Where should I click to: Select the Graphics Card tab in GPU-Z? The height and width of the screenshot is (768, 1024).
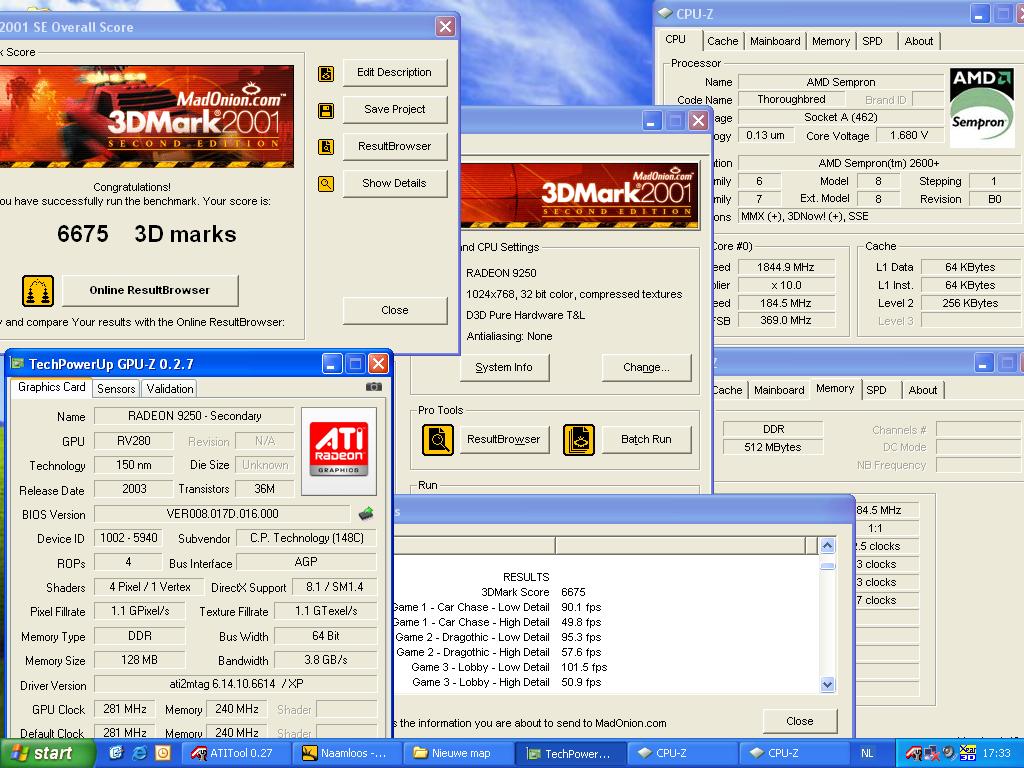coord(52,387)
